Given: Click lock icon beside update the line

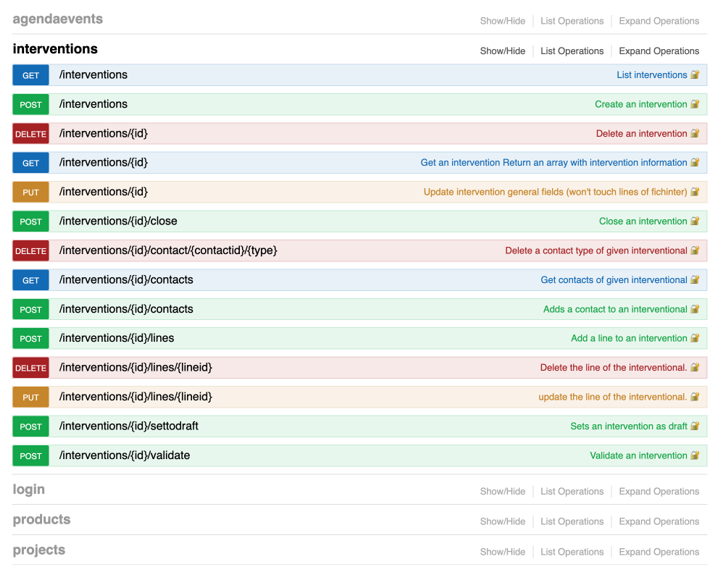Looking at the screenshot, I should point(695,396).
